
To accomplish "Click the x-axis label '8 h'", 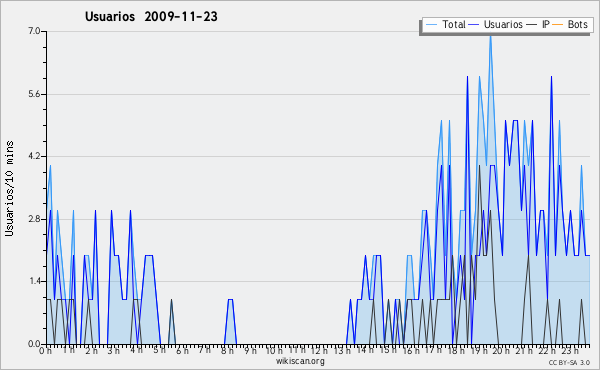I will pyautogui.click(x=227, y=351).
